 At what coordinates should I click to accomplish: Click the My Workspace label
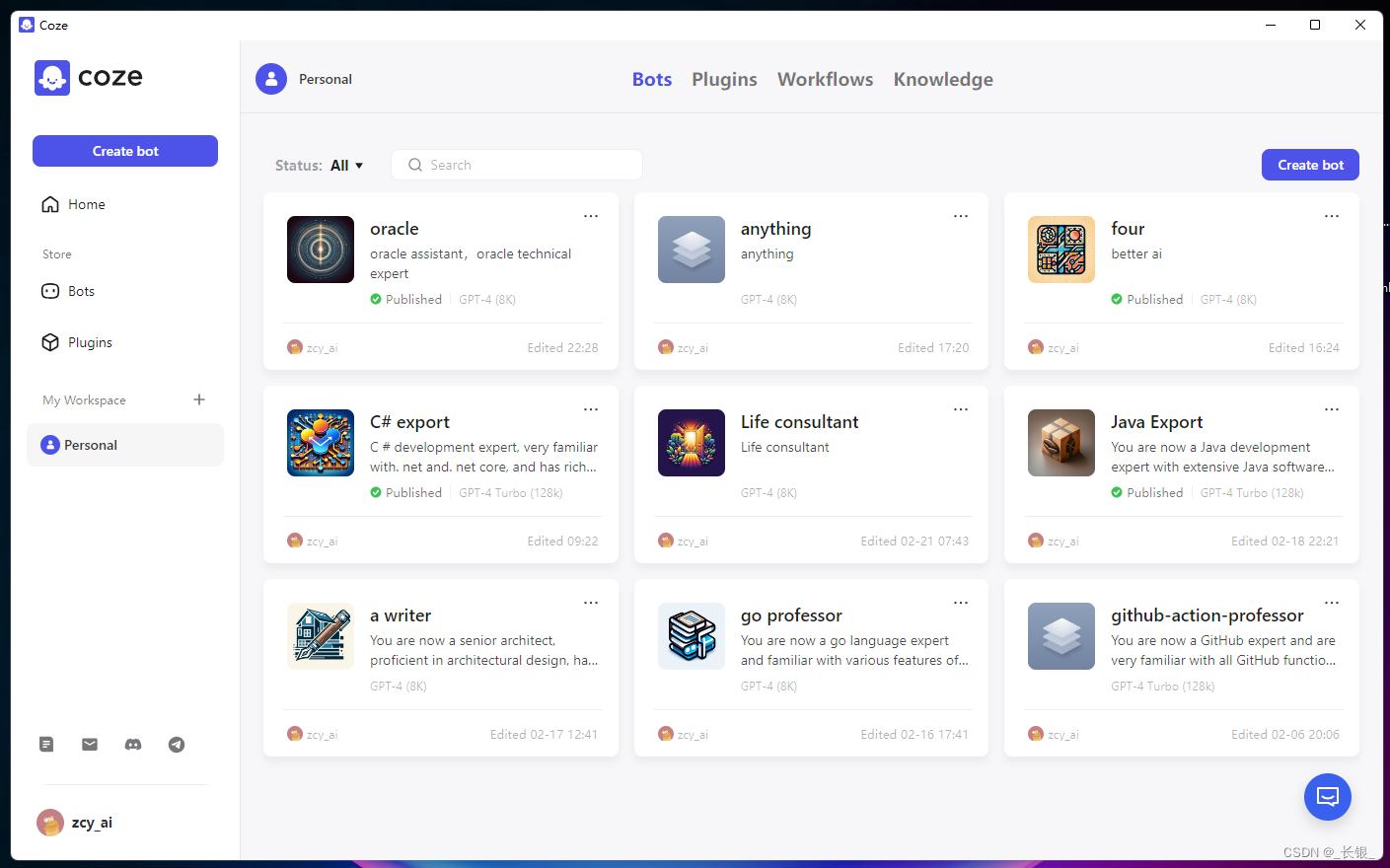(84, 399)
